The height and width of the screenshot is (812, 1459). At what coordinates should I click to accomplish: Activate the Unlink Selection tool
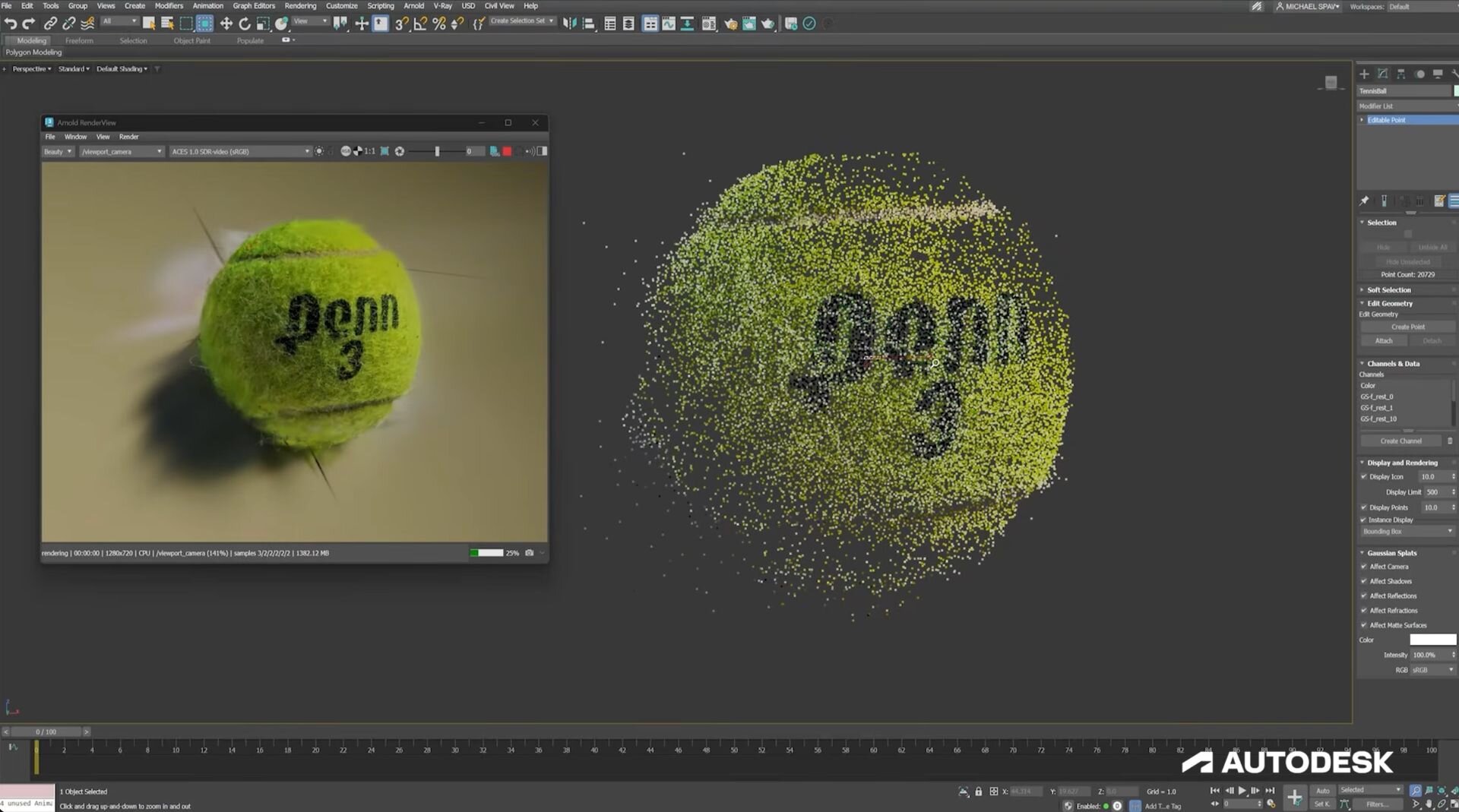tap(68, 24)
